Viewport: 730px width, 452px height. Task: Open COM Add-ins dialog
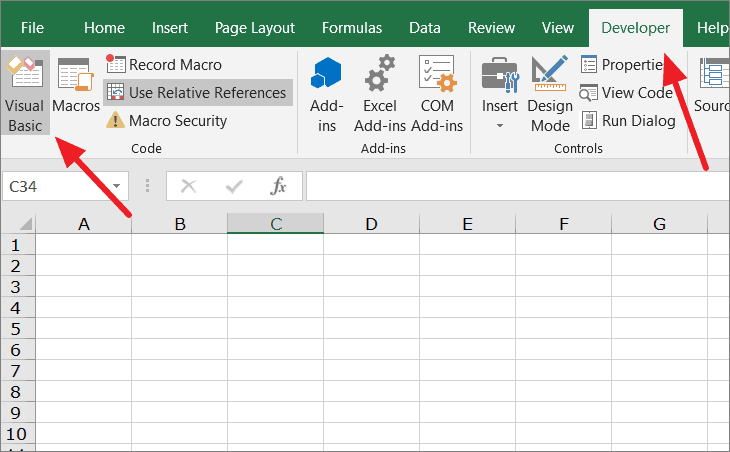[437, 94]
